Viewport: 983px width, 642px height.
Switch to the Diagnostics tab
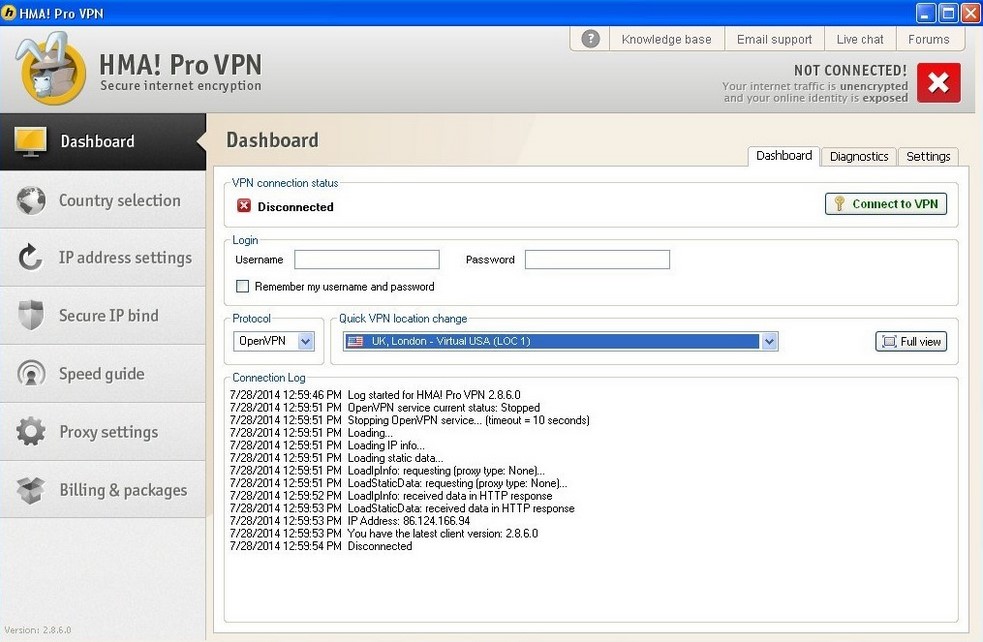(860, 156)
